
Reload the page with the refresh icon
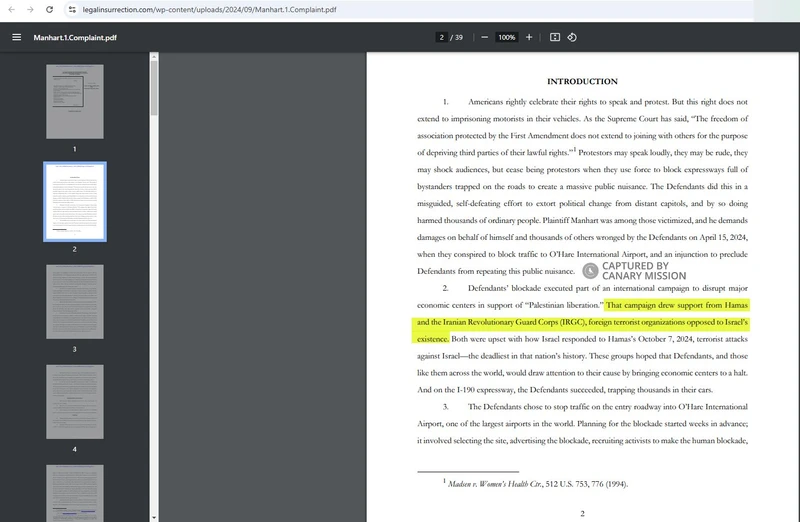tap(49, 9)
